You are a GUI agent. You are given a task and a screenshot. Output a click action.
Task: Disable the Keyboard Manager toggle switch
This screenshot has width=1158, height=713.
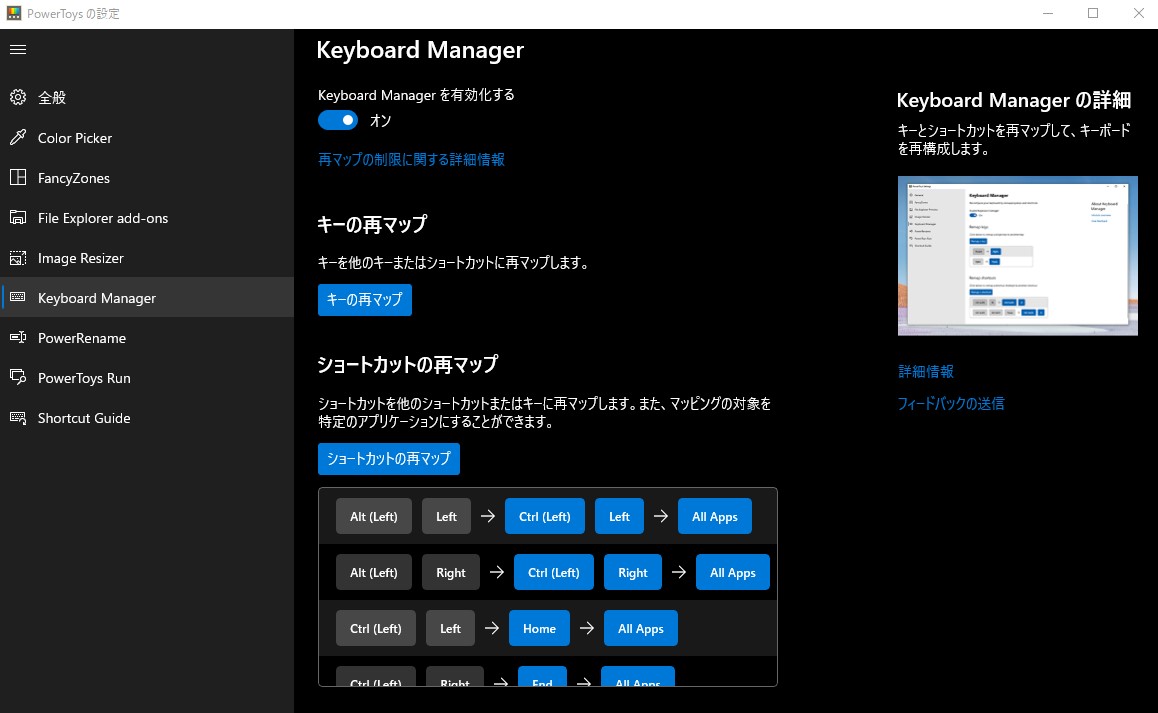click(338, 120)
